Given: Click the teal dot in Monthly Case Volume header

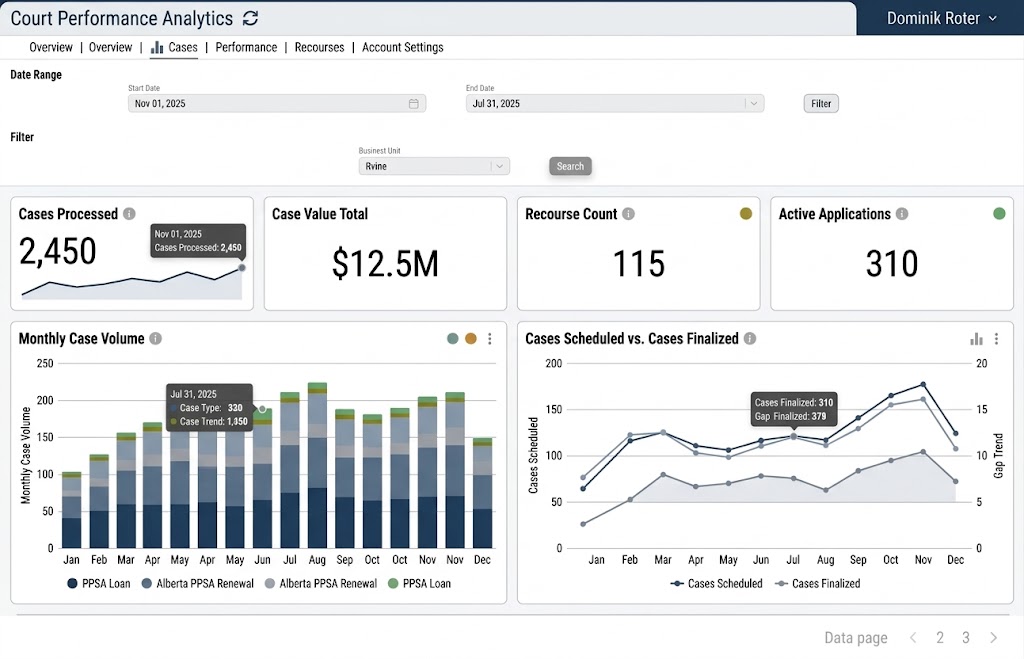Looking at the screenshot, I should tap(453, 338).
